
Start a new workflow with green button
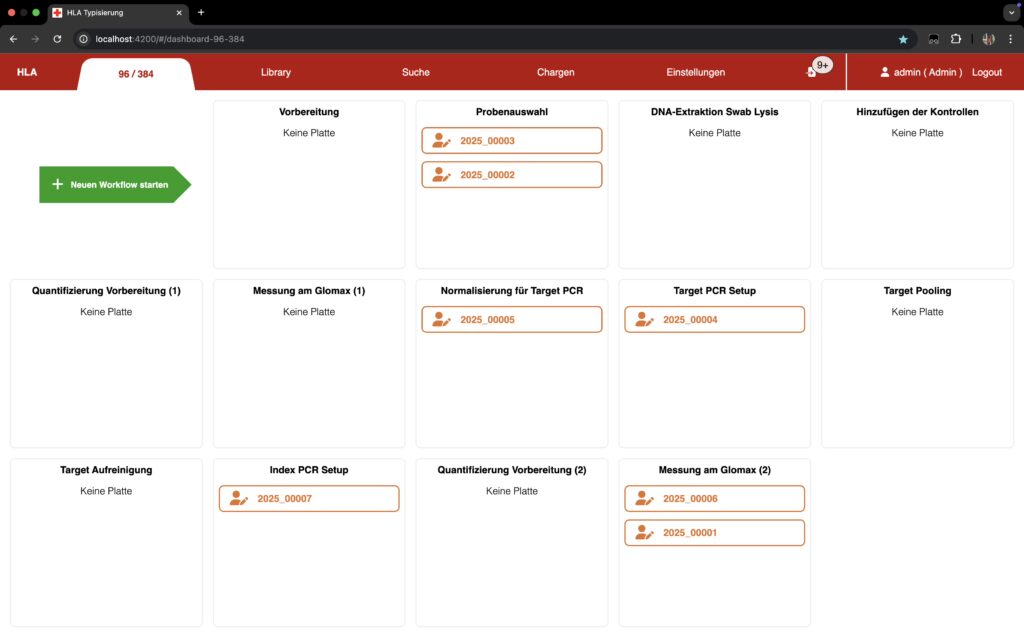point(115,184)
